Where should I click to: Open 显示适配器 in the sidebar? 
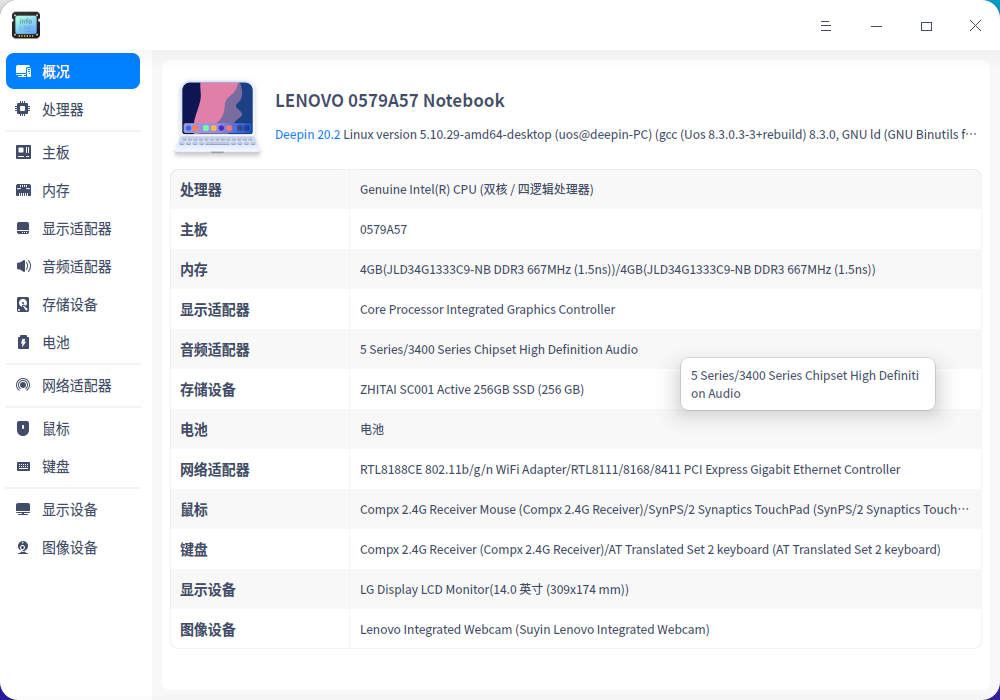point(77,229)
